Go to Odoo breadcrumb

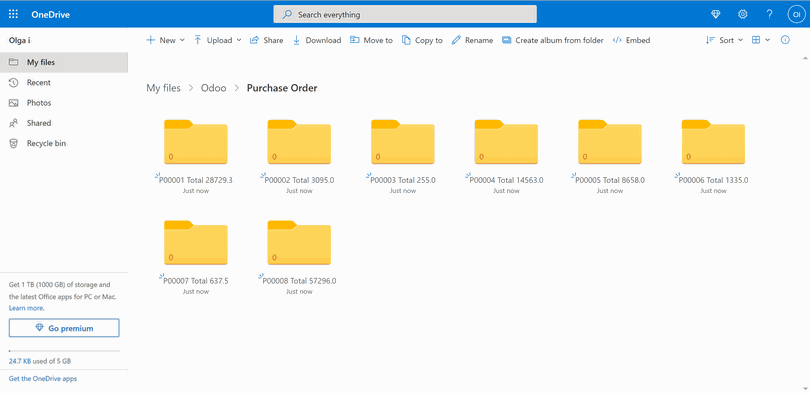tap(213, 88)
